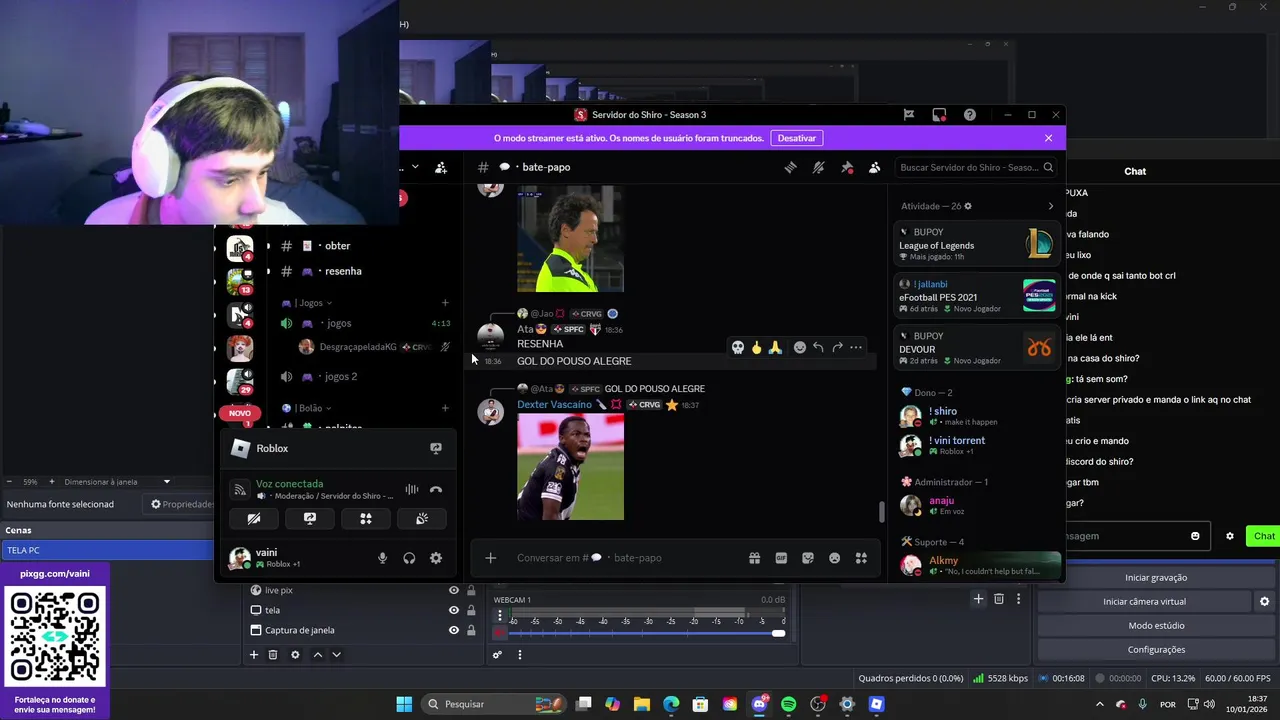This screenshot has height=720, width=1280.
Task: Expand the Atividade panel chevron
Action: pos(1050,206)
